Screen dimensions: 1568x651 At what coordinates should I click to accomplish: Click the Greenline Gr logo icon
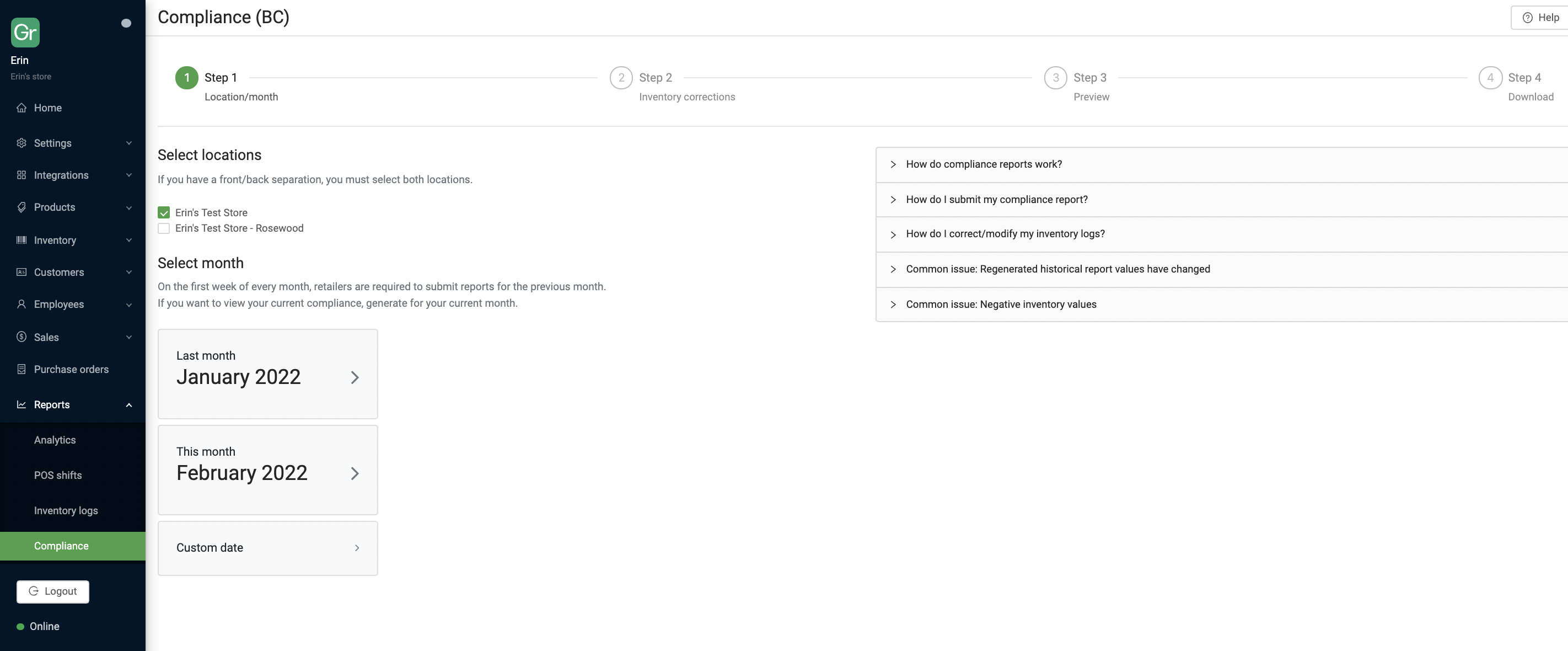tap(25, 33)
